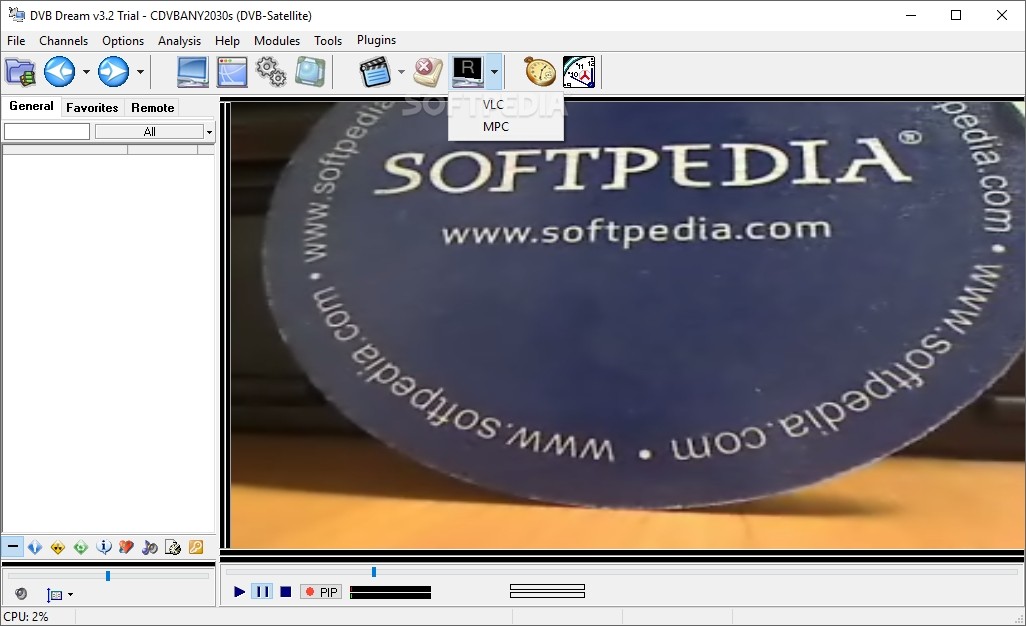This screenshot has width=1026, height=626.
Task: Select MPC from the dropdown menu
Action: point(495,127)
